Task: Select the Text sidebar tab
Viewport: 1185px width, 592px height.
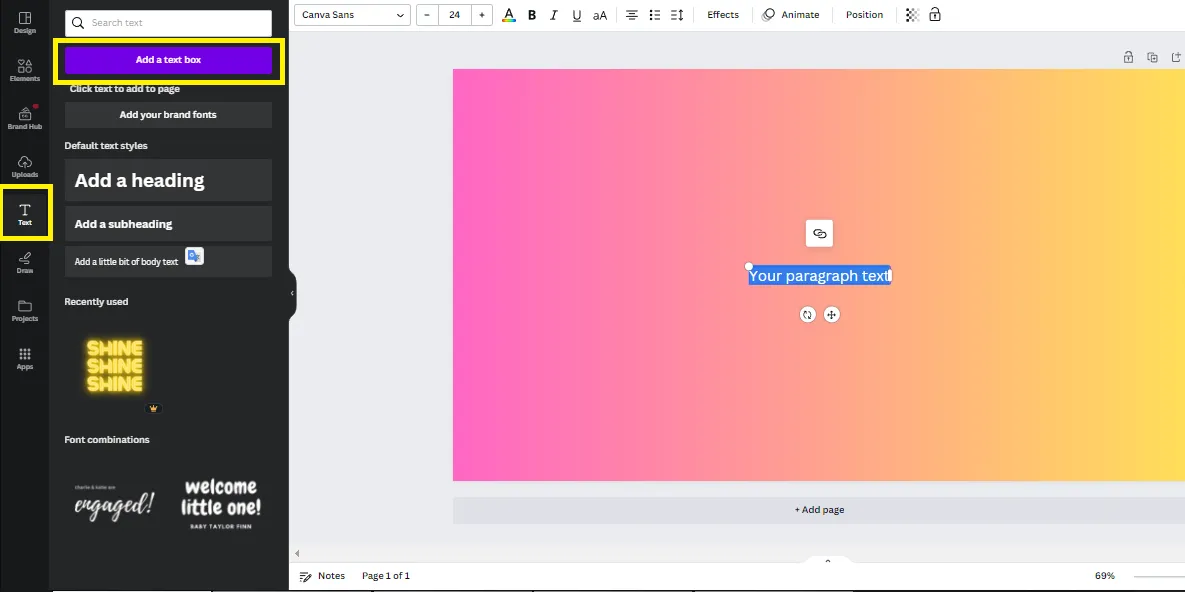Action: (25, 214)
